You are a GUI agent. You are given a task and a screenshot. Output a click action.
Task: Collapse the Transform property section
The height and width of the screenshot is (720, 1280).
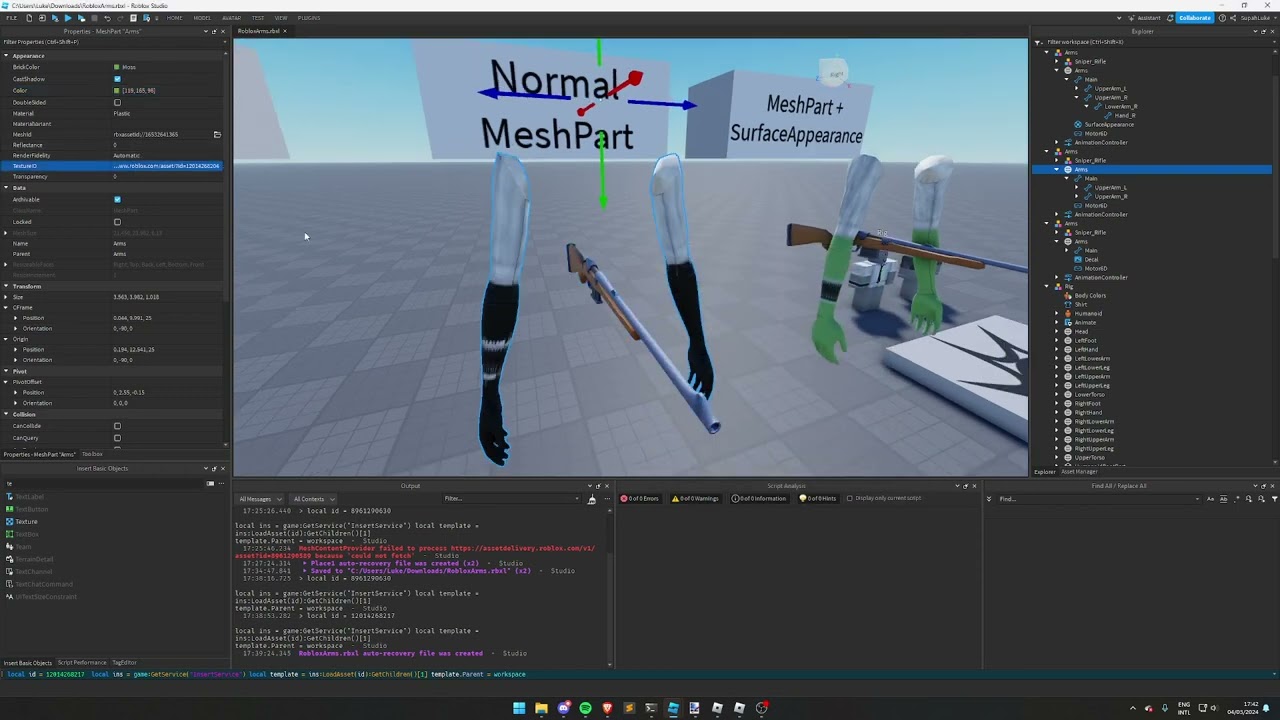tap(6, 286)
